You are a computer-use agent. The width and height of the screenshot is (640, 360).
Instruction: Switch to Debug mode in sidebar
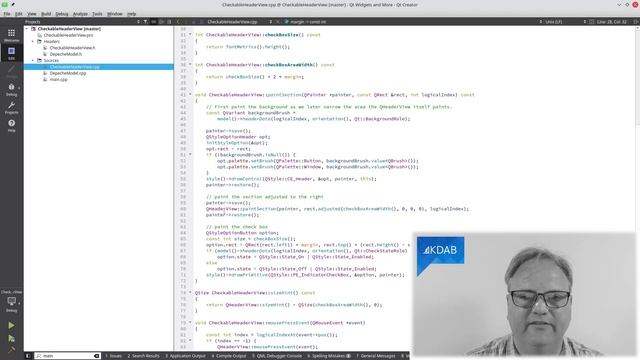pyautogui.click(x=11, y=89)
